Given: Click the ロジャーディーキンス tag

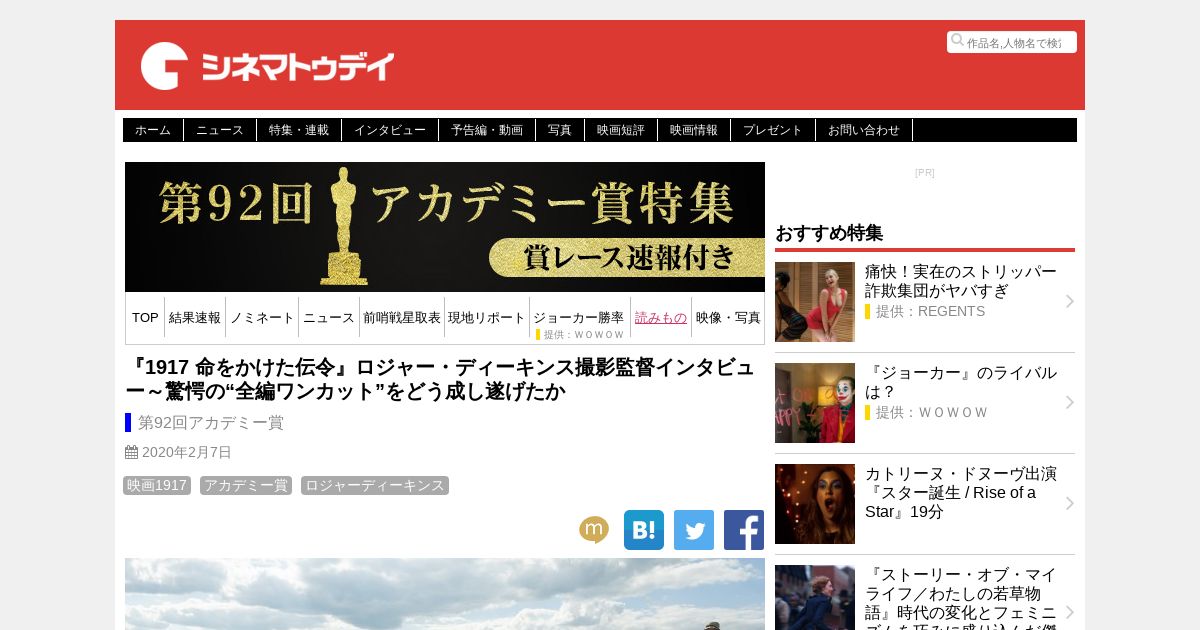Looking at the screenshot, I should click(375, 485).
